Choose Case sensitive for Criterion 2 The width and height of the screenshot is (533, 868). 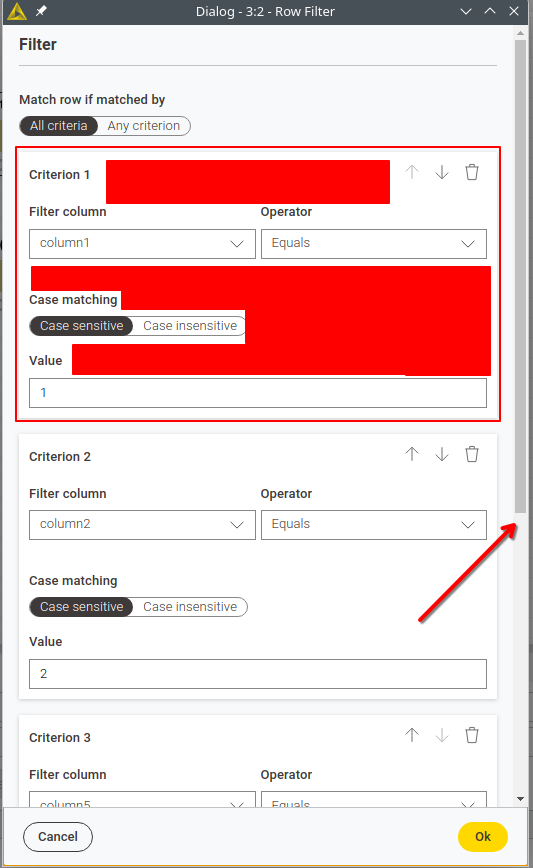(81, 607)
